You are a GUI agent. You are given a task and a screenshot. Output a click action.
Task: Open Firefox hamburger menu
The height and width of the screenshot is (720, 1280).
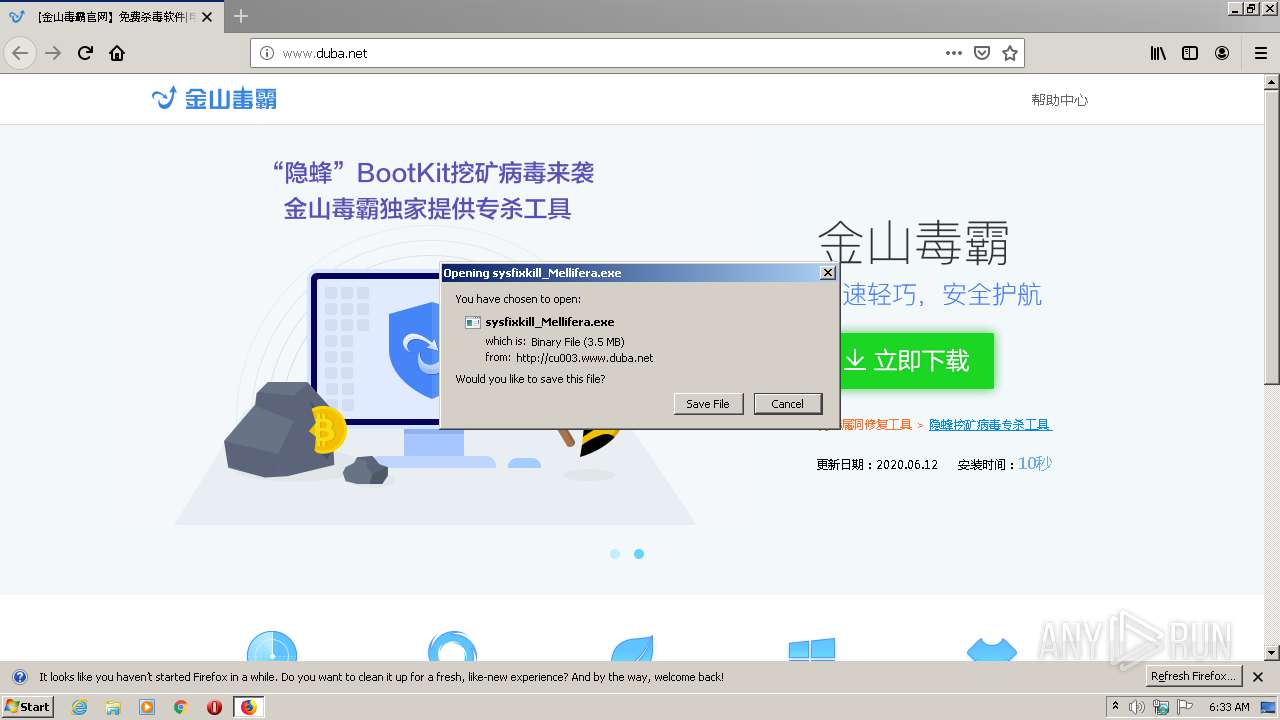click(1260, 53)
